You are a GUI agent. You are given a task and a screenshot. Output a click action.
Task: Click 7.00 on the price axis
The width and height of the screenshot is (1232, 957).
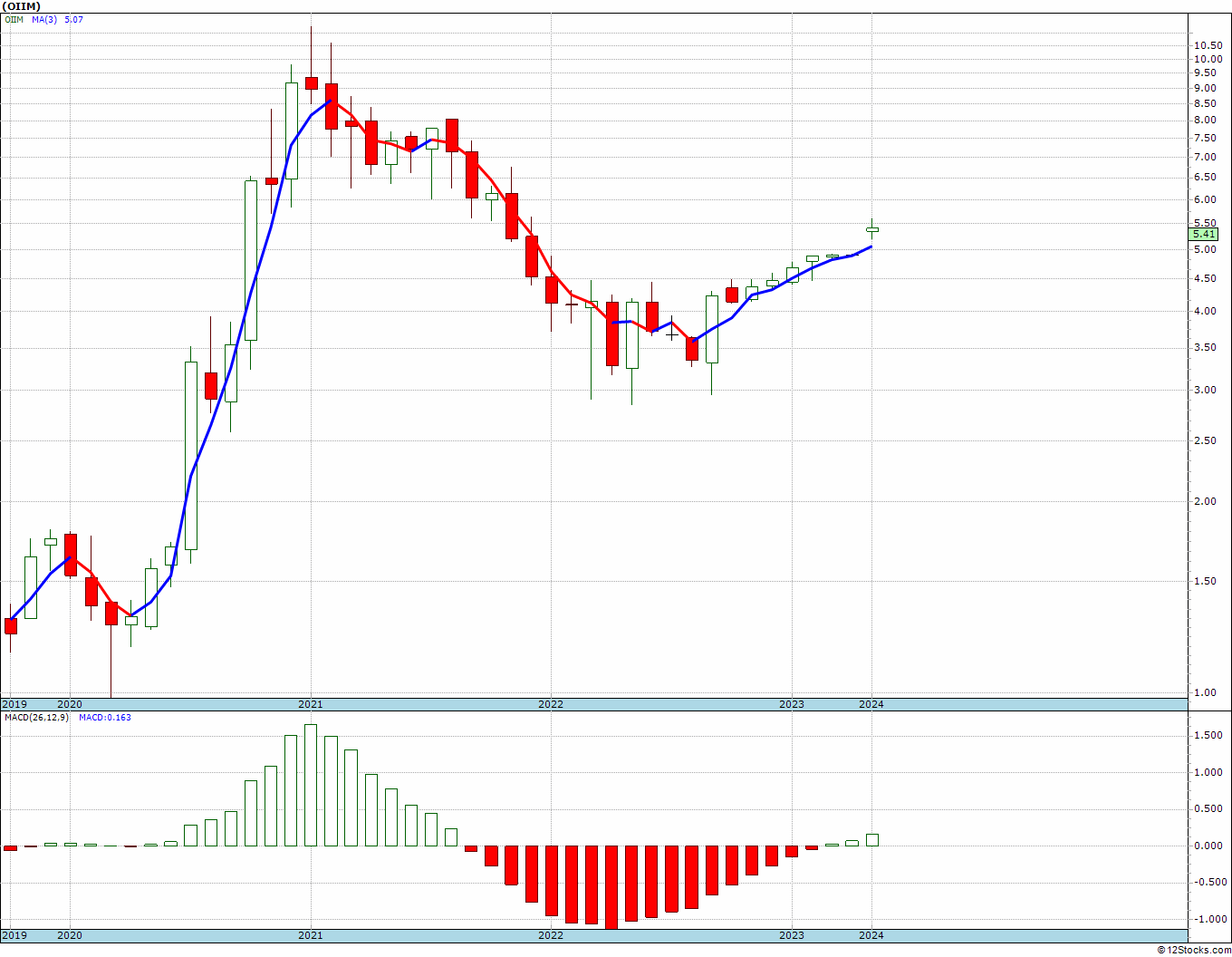(1204, 157)
